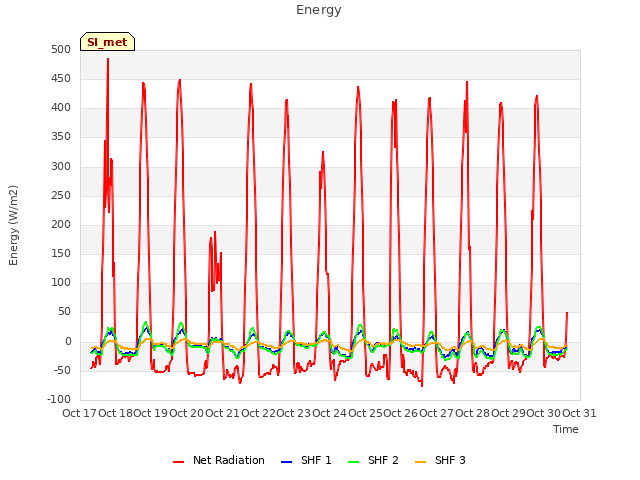Click the Oct 24 x-axis tick label
The height and width of the screenshot is (480, 640).
pos(329,413)
